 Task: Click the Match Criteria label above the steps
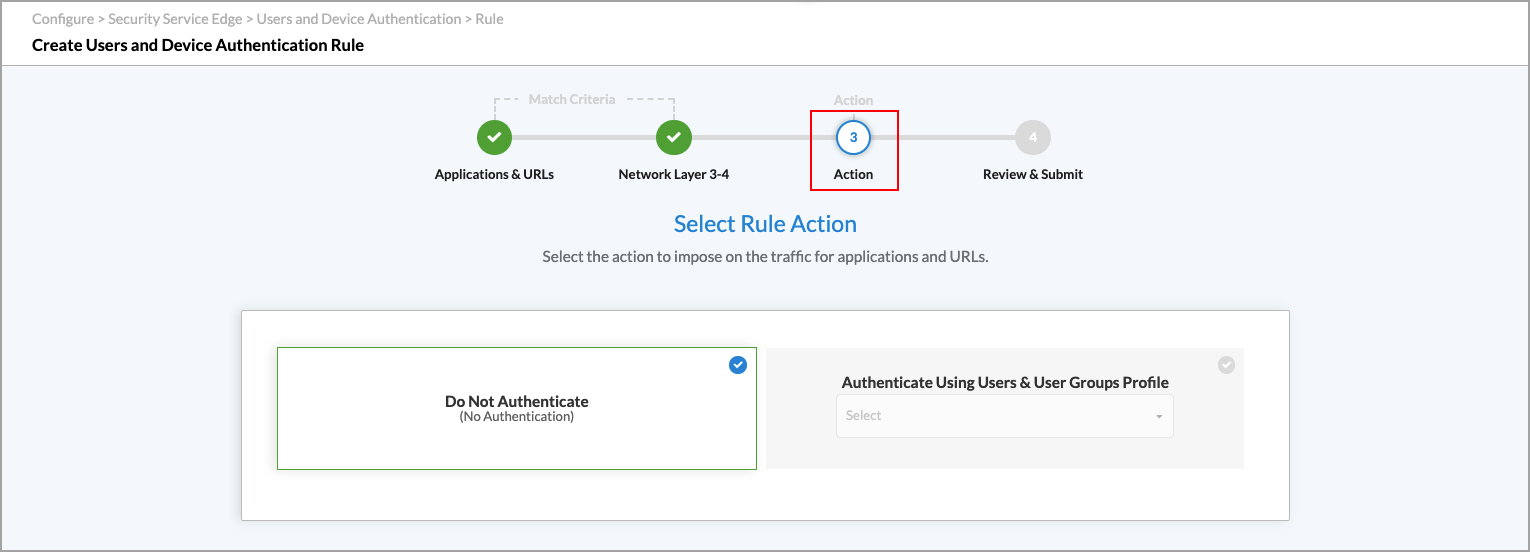[x=572, y=99]
